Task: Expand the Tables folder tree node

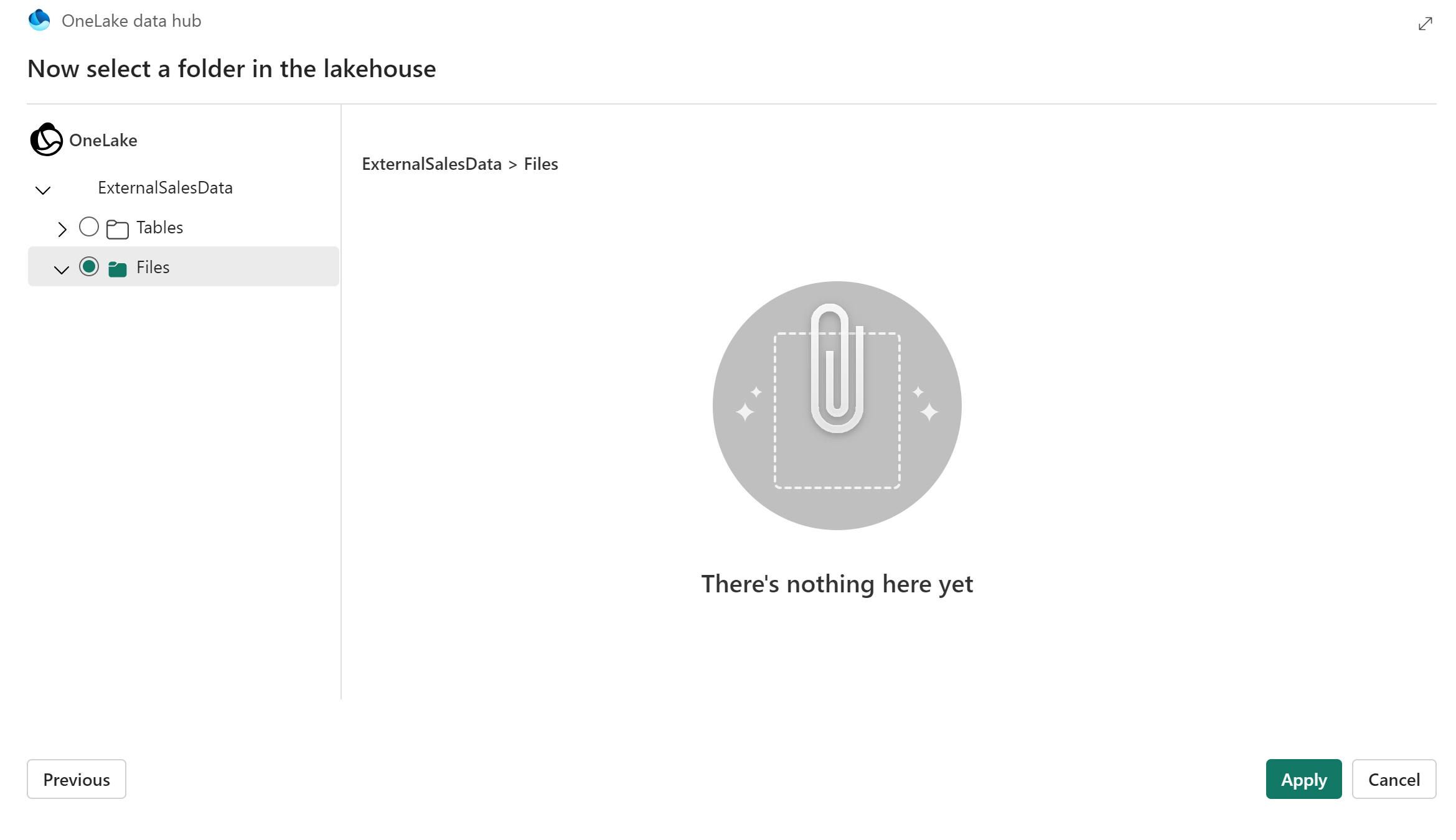Action: coord(63,228)
